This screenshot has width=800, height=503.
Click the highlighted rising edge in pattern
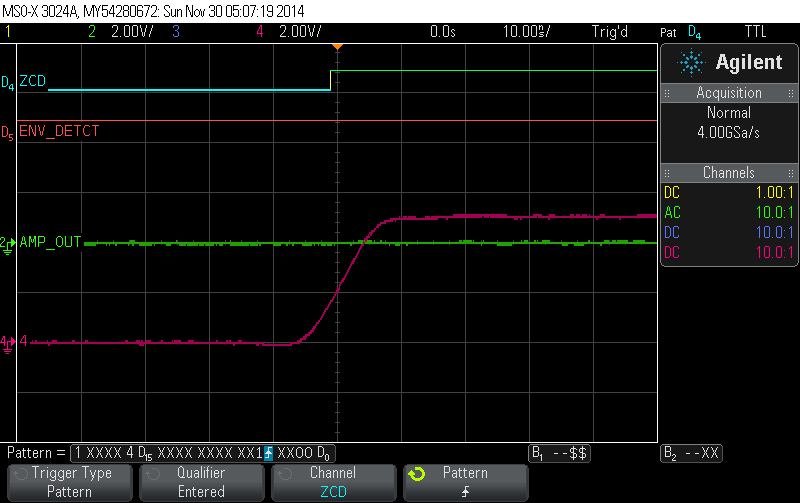pyautogui.click(x=268, y=453)
